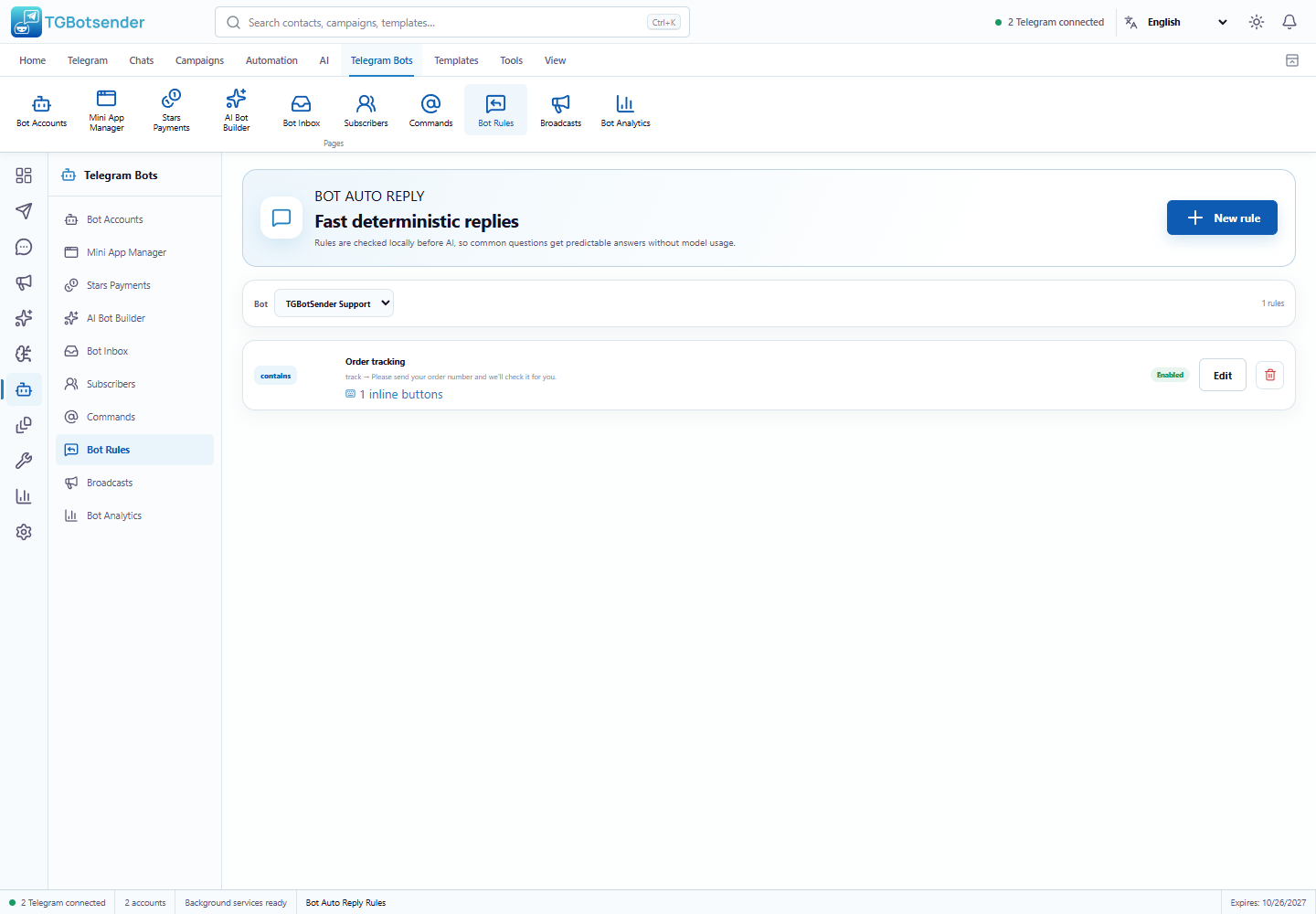Screen dimensions: 1316x914
Task: Switch to the Templates tab
Action: click(x=456, y=60)
